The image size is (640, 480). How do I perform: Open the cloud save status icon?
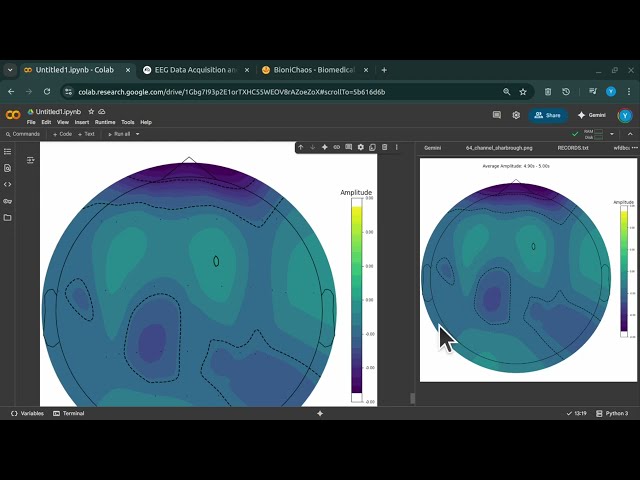102,111
